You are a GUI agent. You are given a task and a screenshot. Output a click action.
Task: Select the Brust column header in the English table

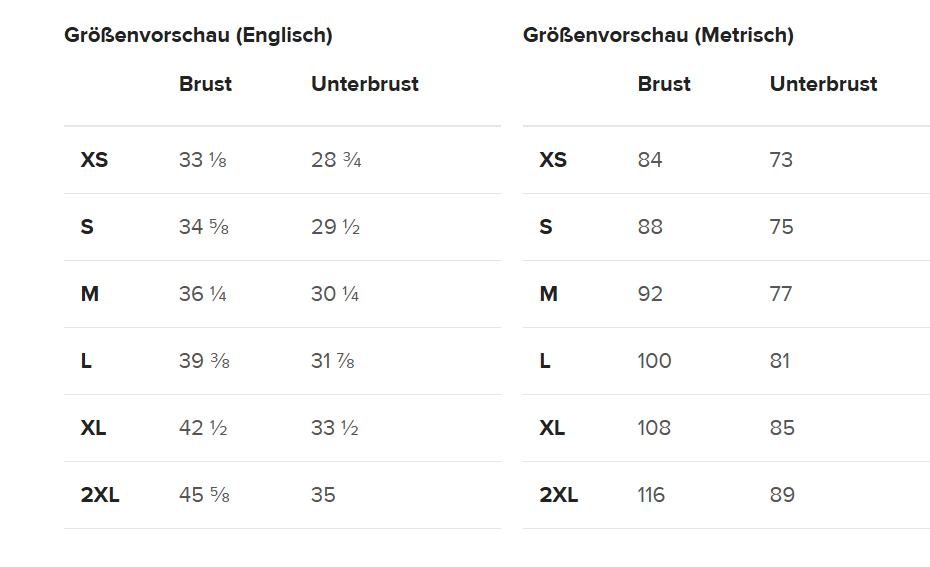(205, 84)
